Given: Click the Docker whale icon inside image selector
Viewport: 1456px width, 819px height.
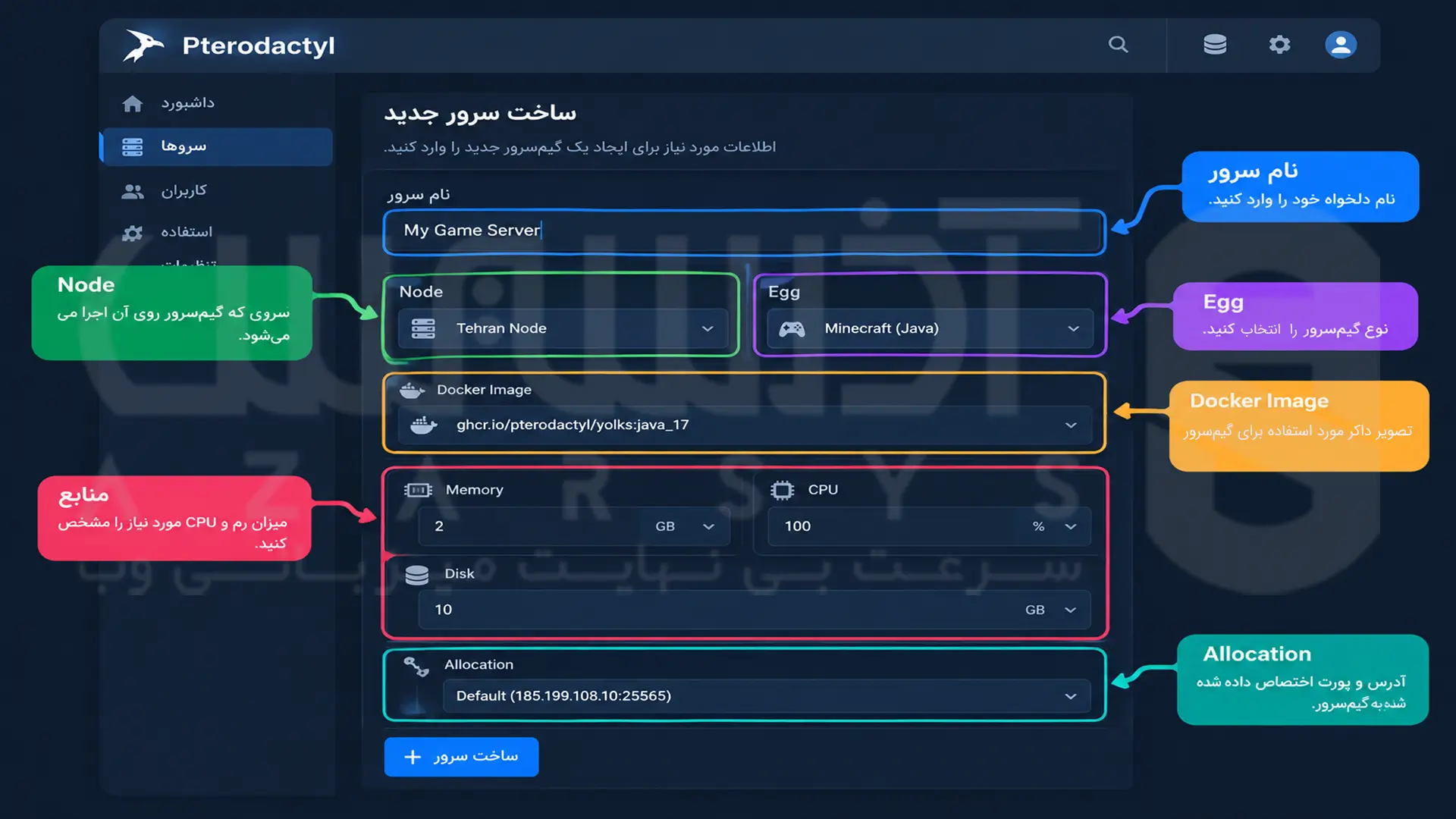Looking at the screenshot, I should [424, 425].
